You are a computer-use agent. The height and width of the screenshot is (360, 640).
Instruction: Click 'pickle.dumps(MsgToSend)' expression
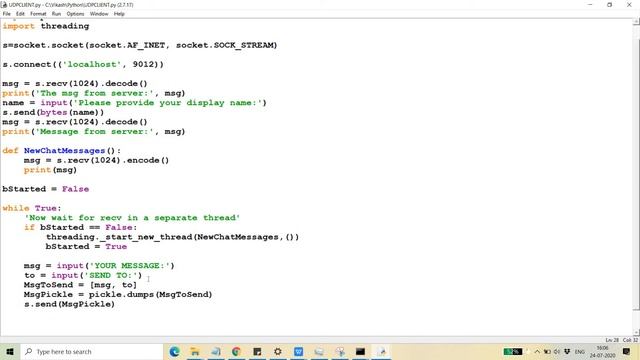(151, 295)
